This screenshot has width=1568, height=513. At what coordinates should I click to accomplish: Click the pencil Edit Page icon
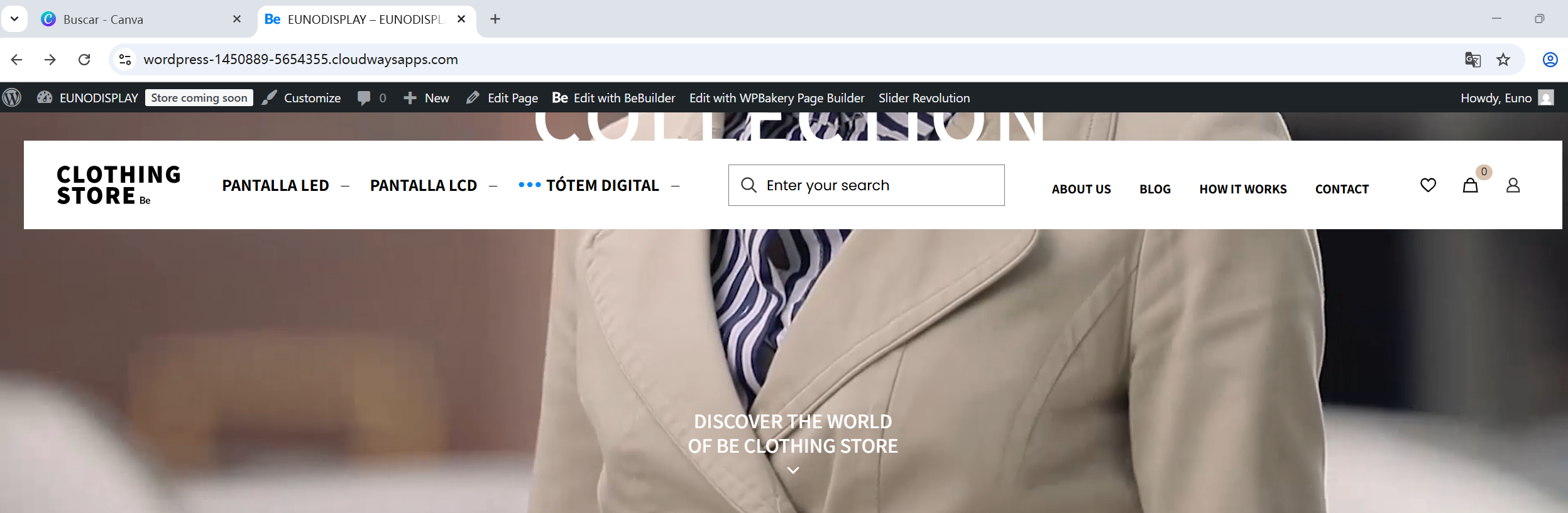point(473,97)
